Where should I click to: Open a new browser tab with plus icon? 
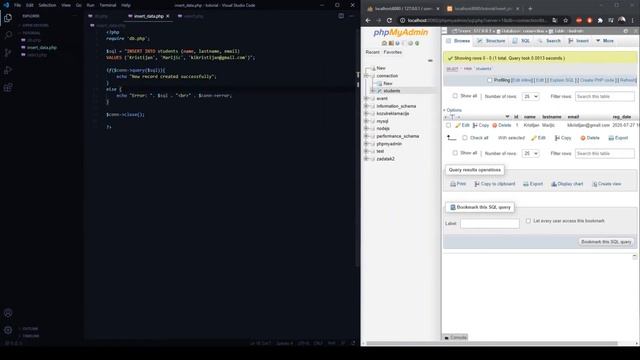pos(530,9)
